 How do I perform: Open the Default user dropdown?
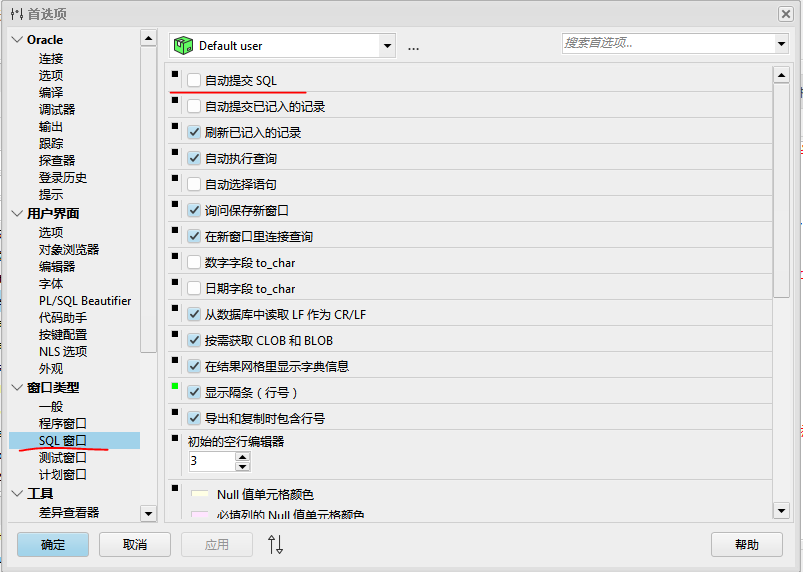(x=387, y=46)
